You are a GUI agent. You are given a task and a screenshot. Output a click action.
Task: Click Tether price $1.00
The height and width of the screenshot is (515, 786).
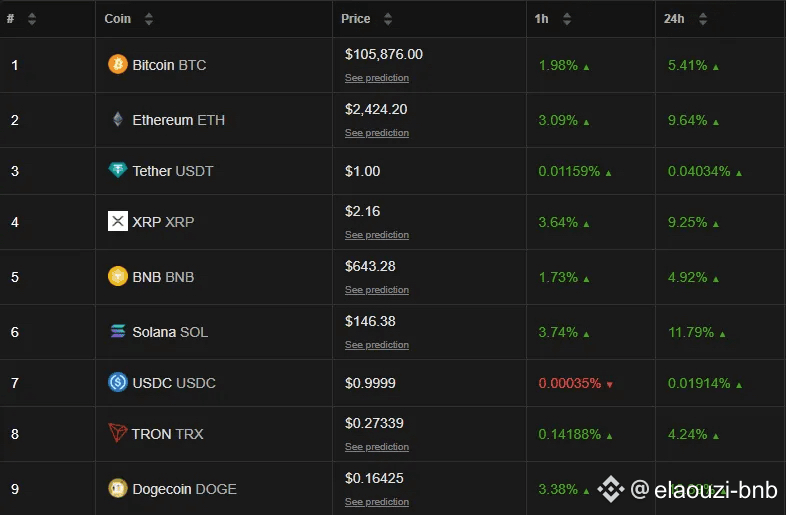coord(362,171)
